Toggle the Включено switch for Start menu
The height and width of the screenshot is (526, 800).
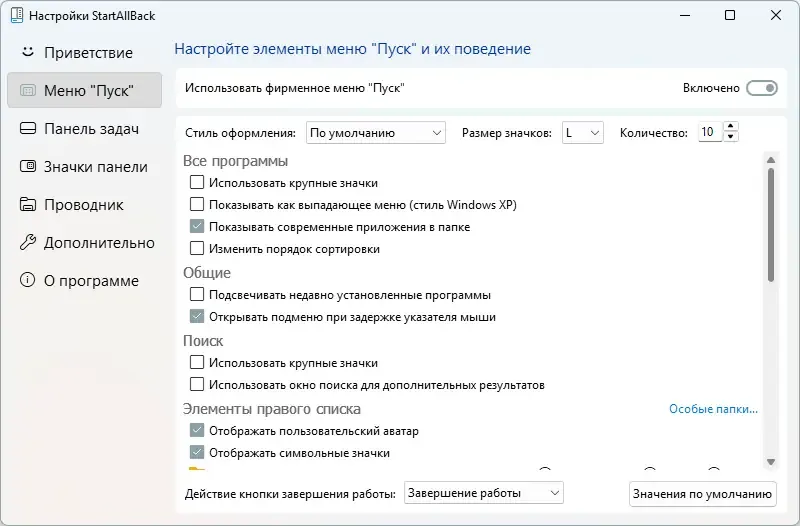761,88
